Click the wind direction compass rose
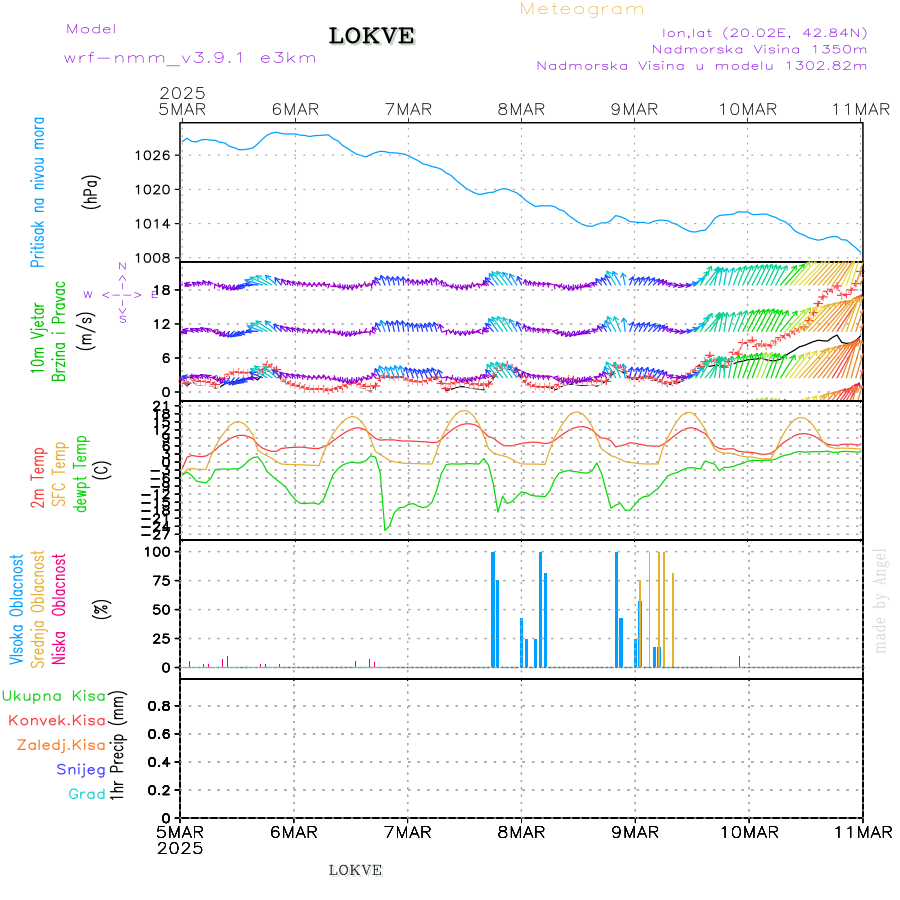Viewport: 900px width, 900px height. pyautogui.click(x=122, y=293)
